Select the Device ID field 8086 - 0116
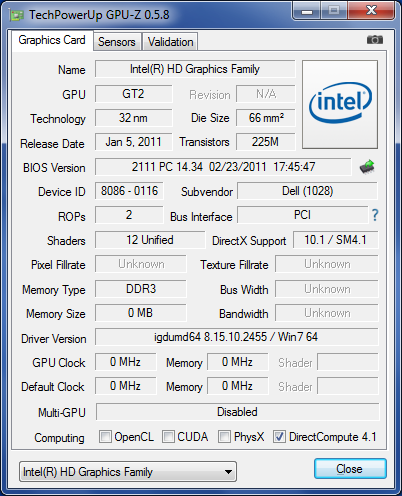Viewport: 402px width, 496px height. (x=129, y=191)
